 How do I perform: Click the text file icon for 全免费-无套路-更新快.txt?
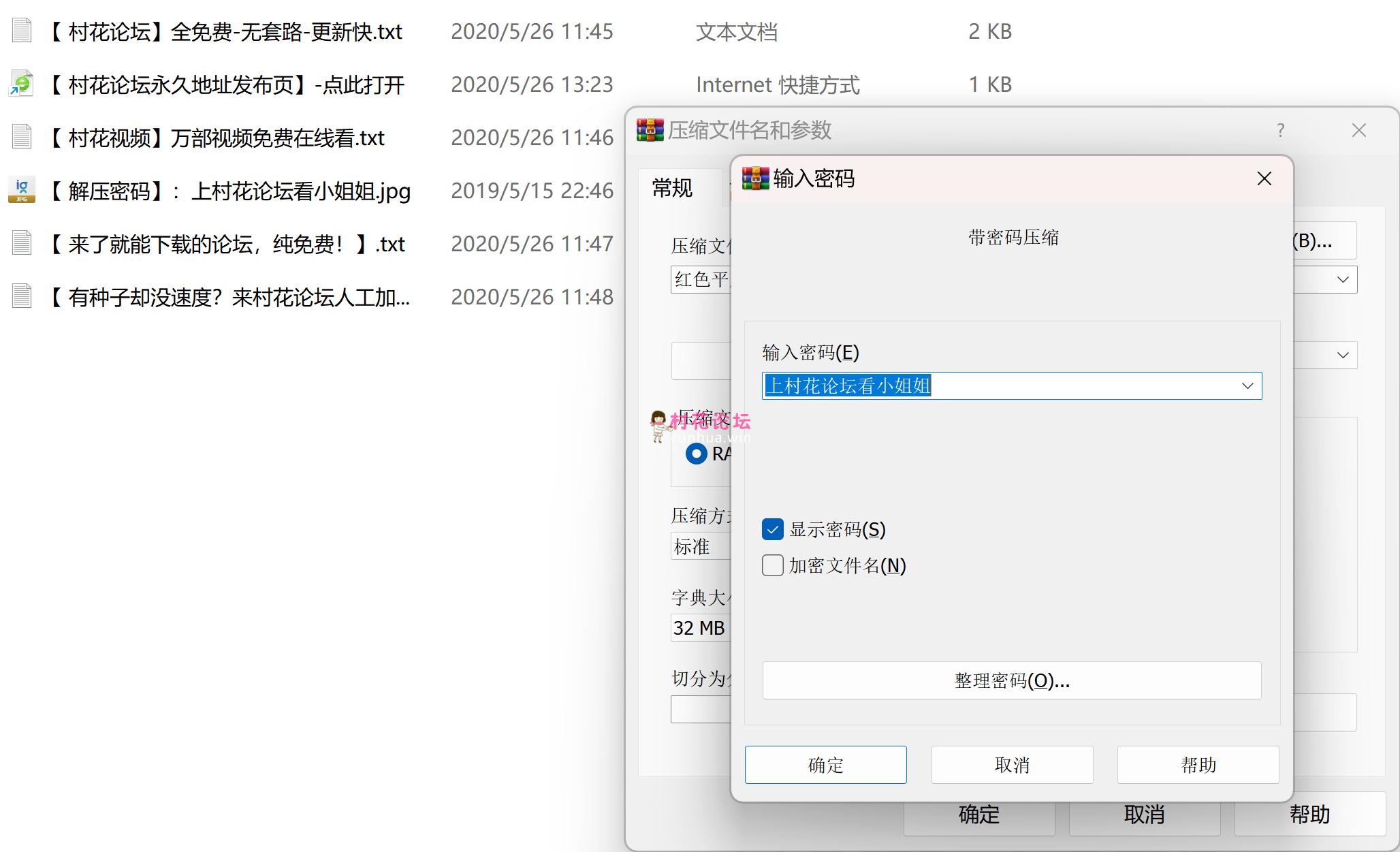pos(22,31)
